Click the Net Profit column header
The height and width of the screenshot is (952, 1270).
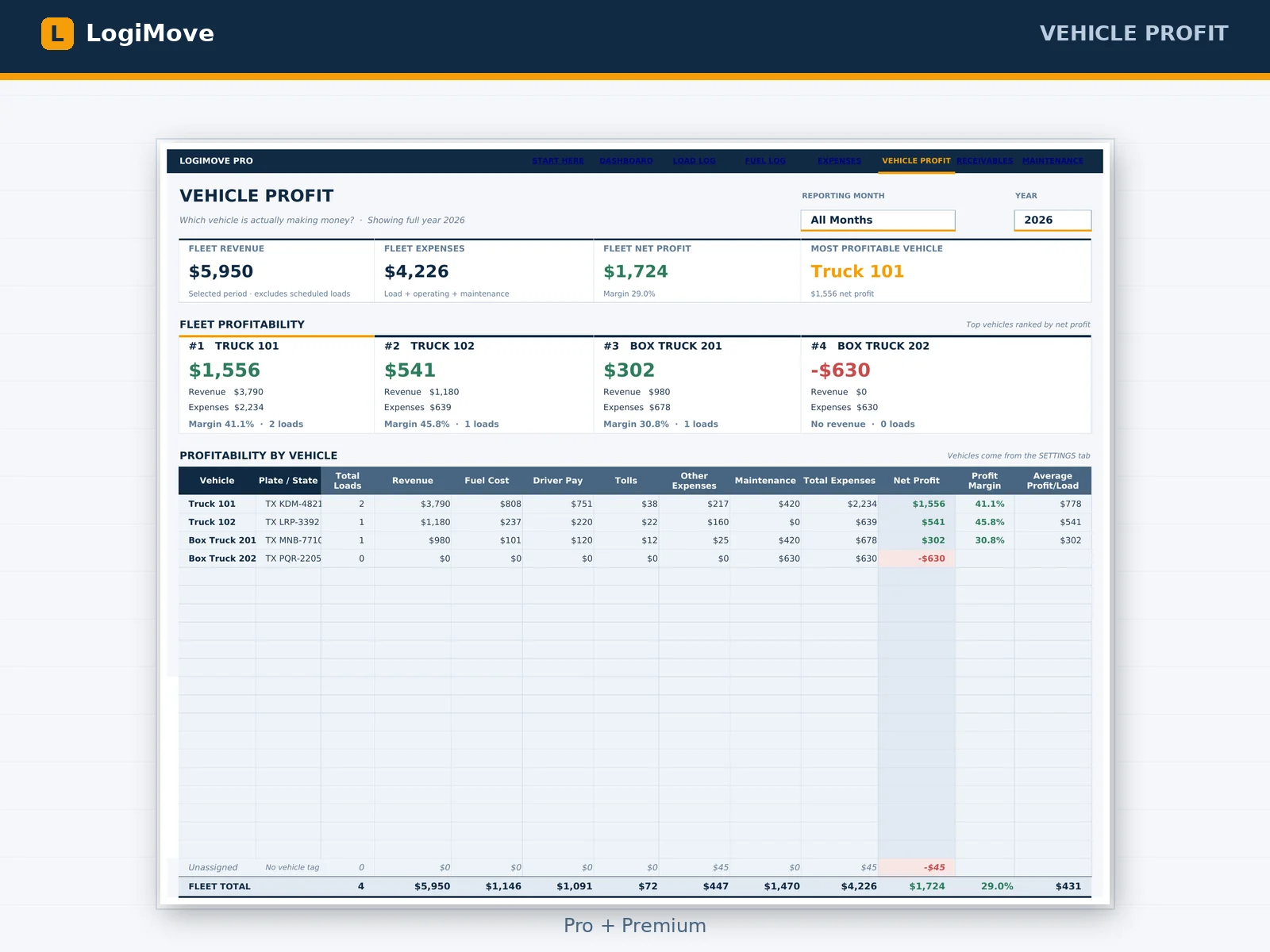916,481
